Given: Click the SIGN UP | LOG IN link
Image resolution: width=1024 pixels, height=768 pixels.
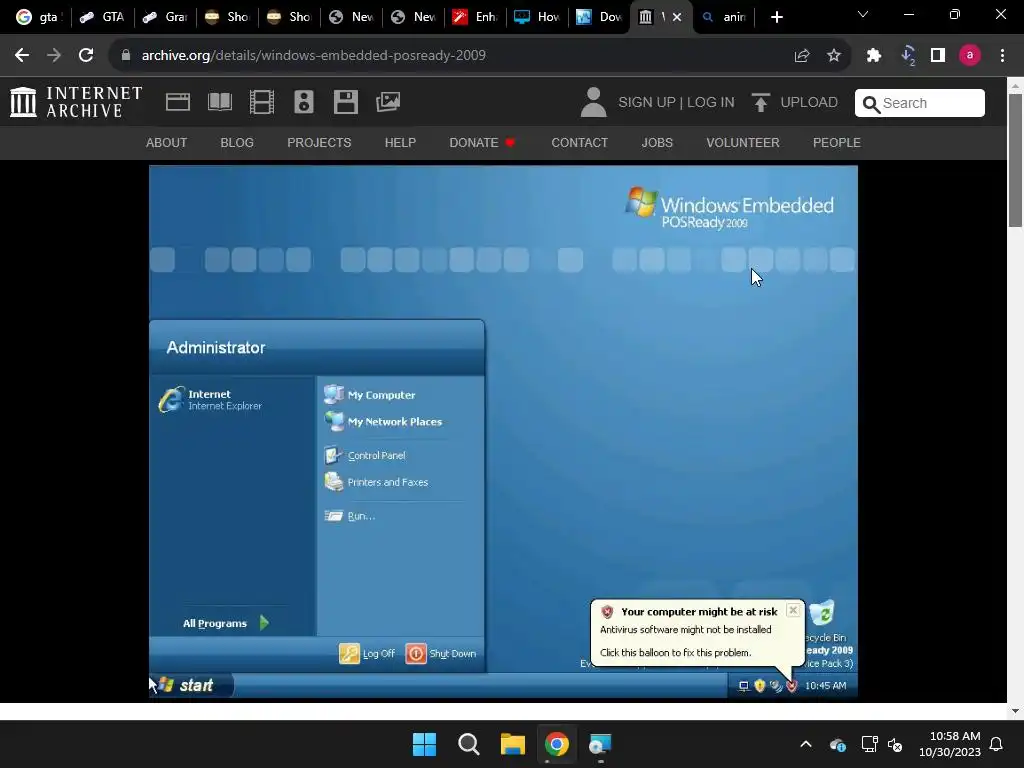Looking at the screenshot, I should click(676, 103).
